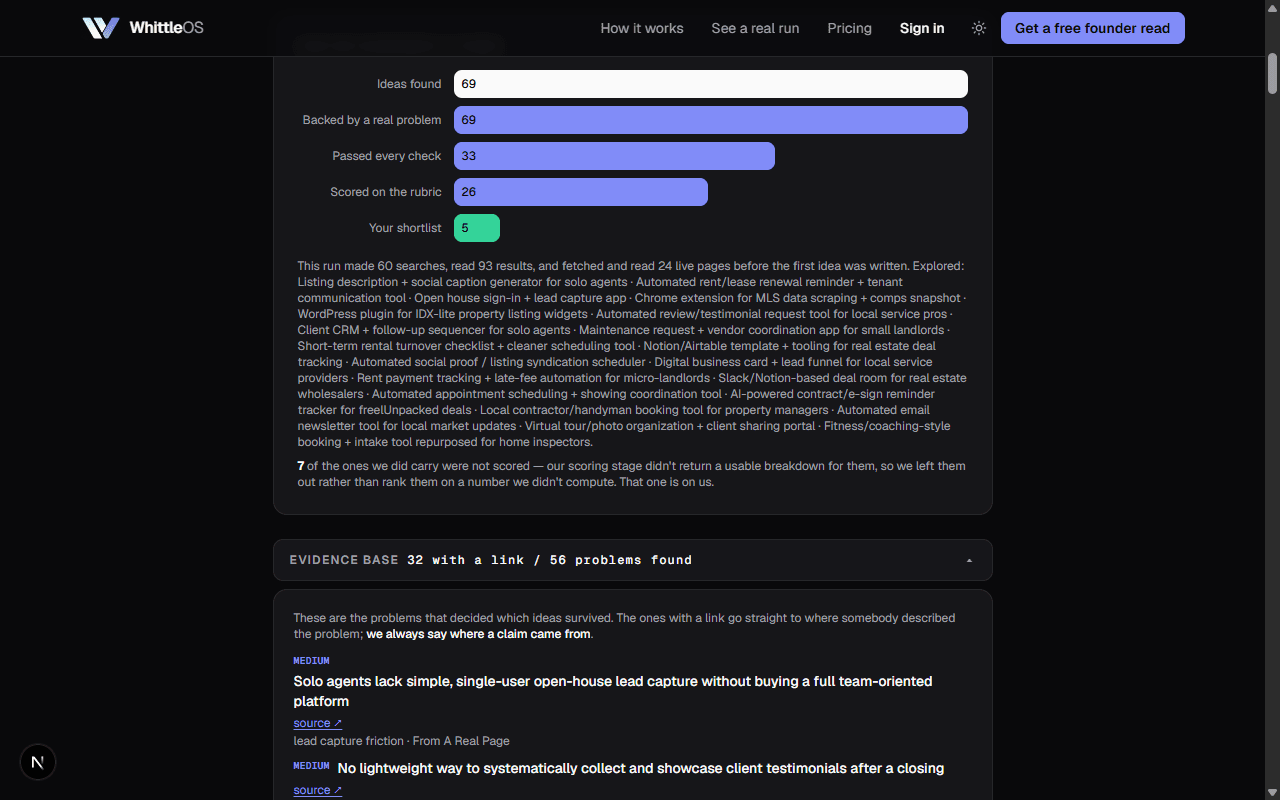Click the MEDIUM tag beside testimonials heading
The height and width of the screenshot is (800, 1280).
click(311, 766)
